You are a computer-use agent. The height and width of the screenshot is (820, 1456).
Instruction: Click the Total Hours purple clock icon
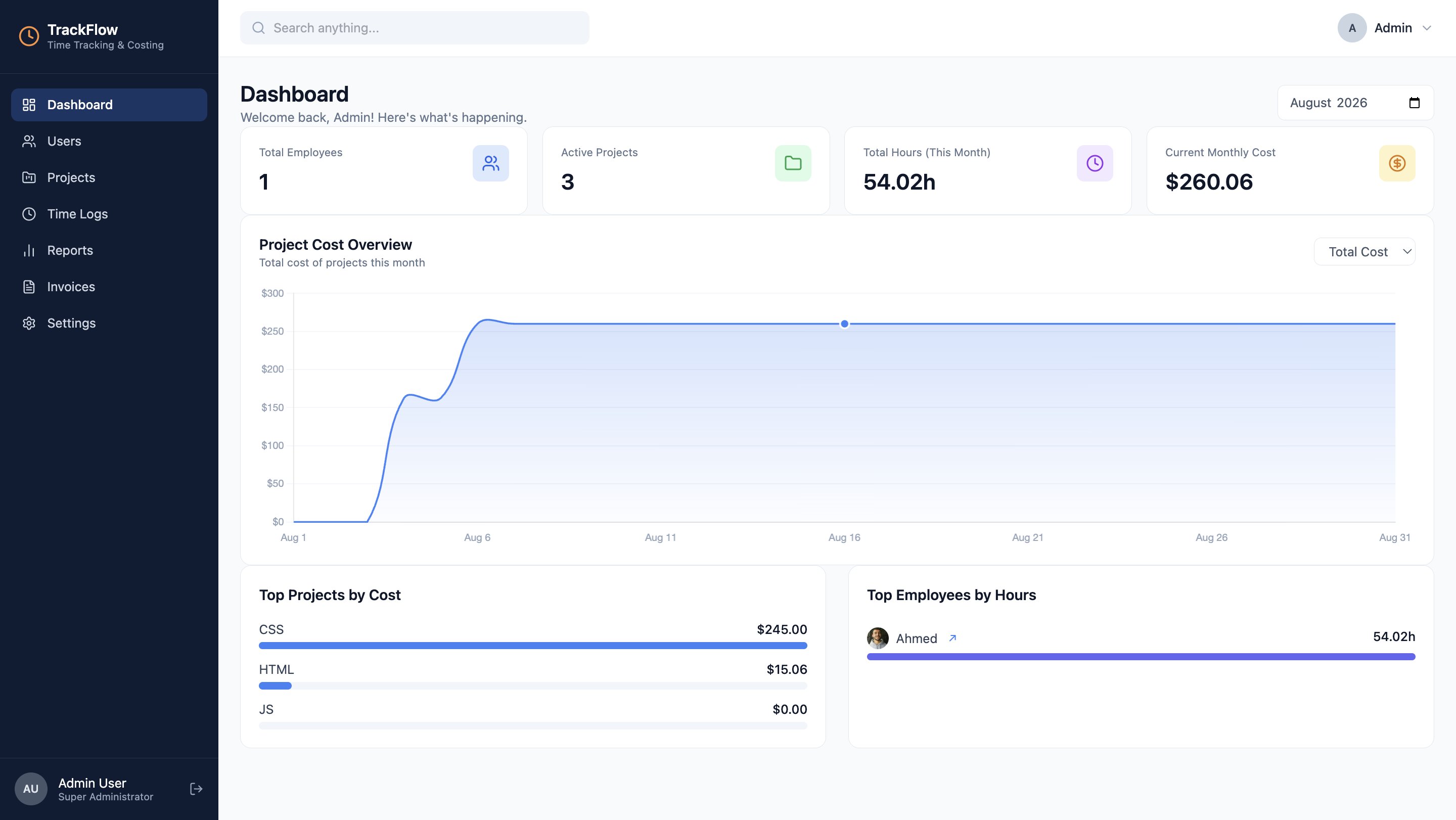1095,163
